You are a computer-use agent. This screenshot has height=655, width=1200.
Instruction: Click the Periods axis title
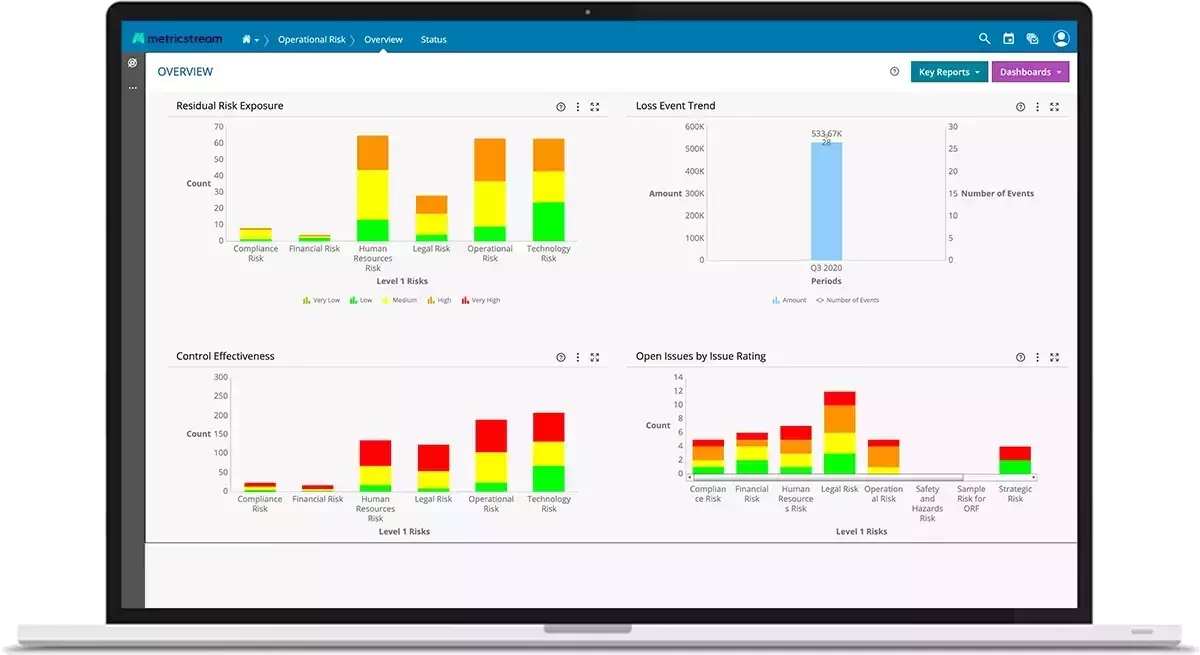point(826,282)
